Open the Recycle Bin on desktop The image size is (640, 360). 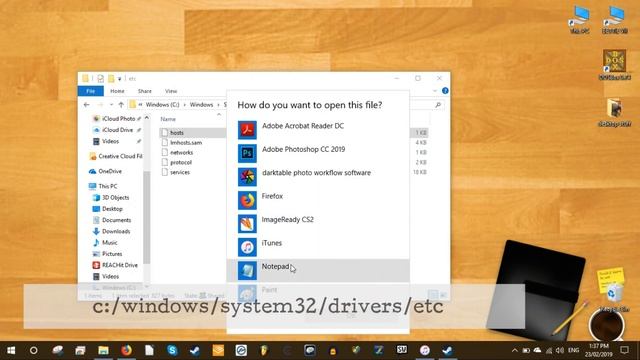coord(615,297)
